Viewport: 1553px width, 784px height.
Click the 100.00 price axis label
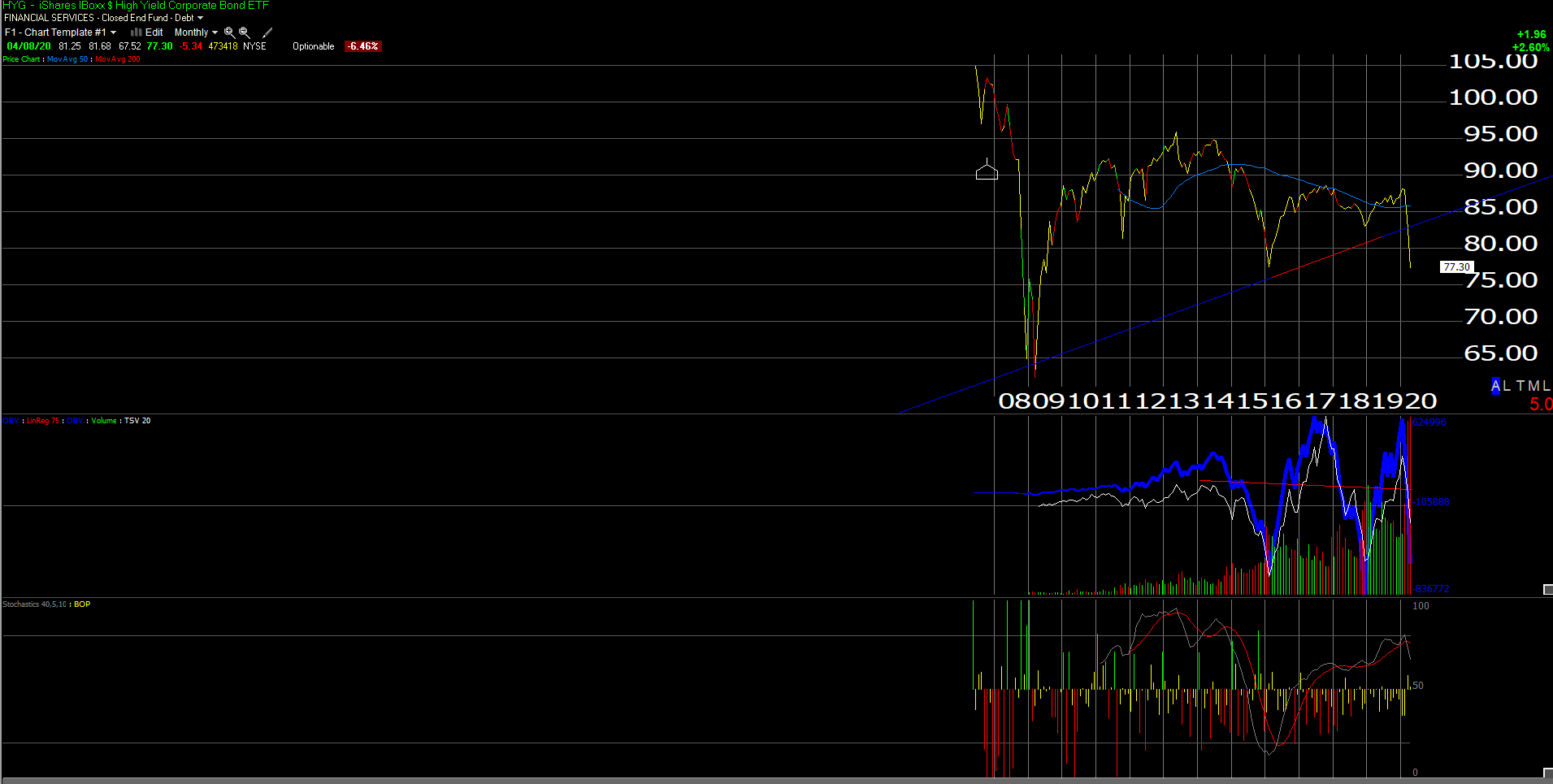(1494, 97)
